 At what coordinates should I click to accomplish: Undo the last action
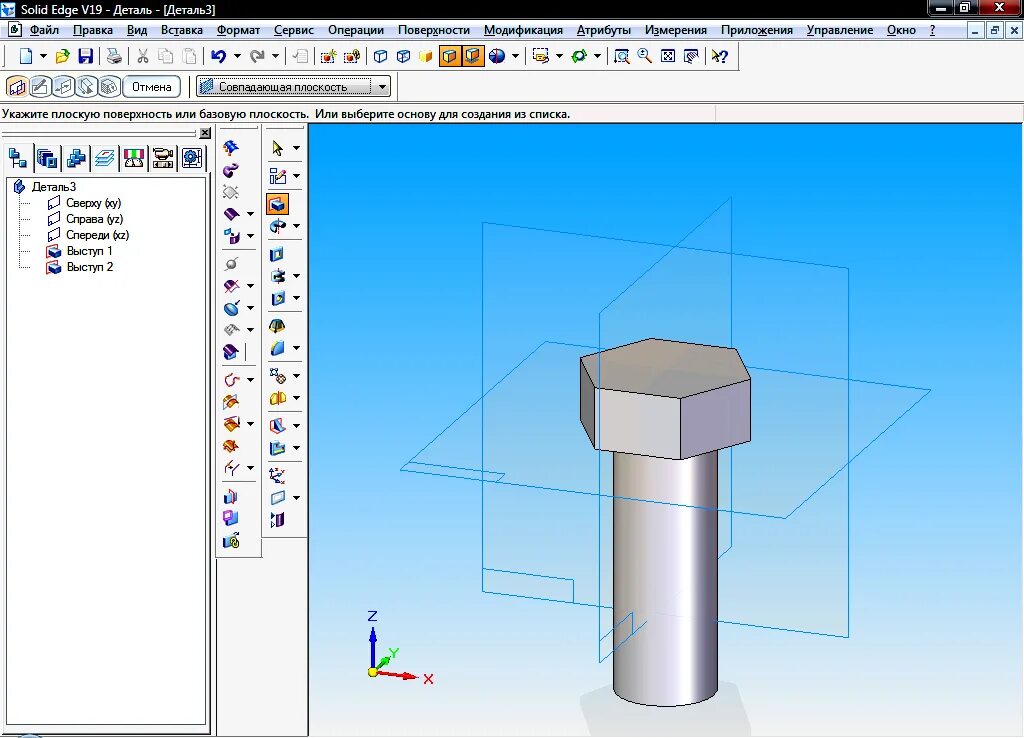click(x=218, y=56)
